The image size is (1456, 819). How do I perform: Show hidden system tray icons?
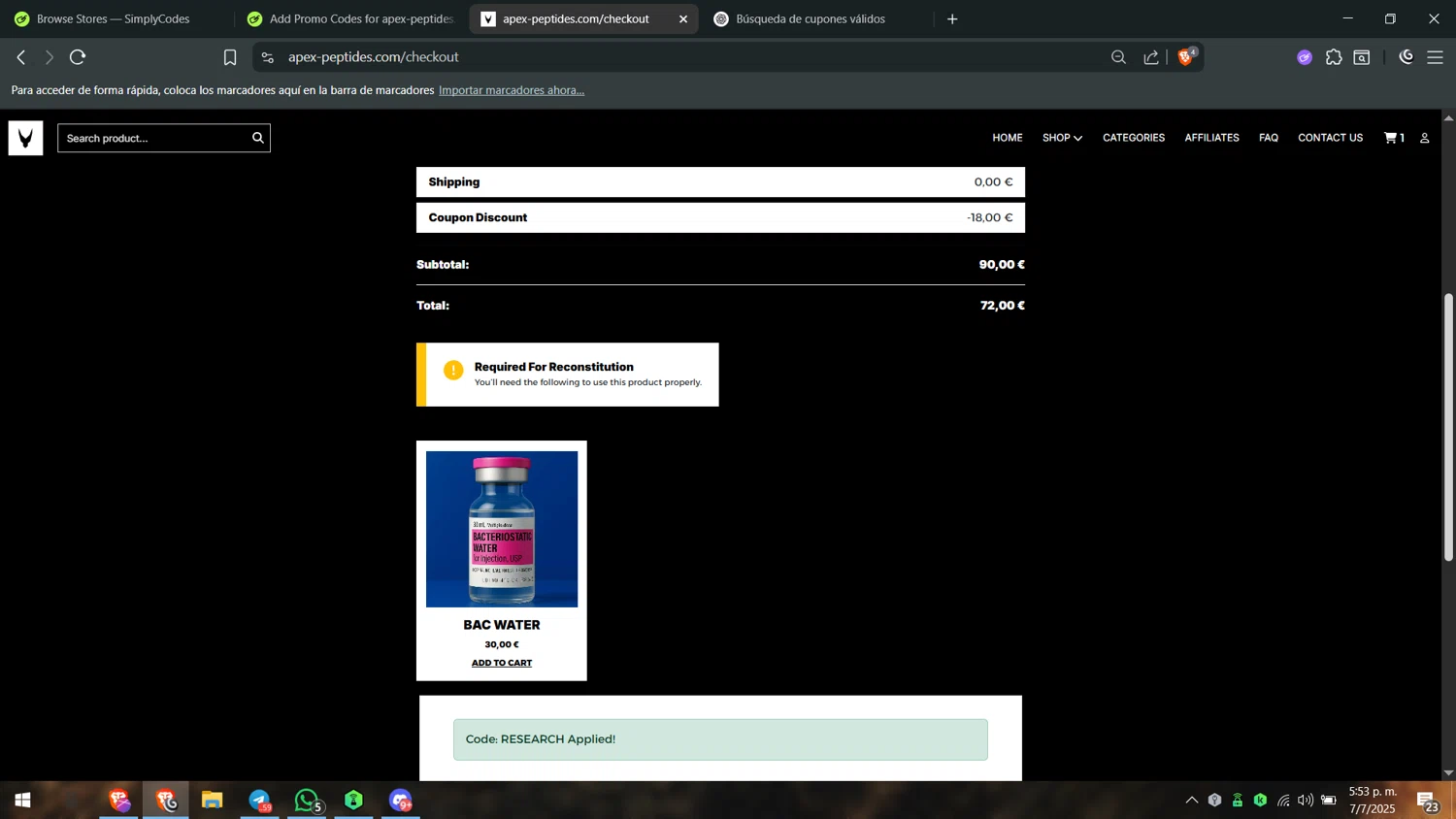1191,801
